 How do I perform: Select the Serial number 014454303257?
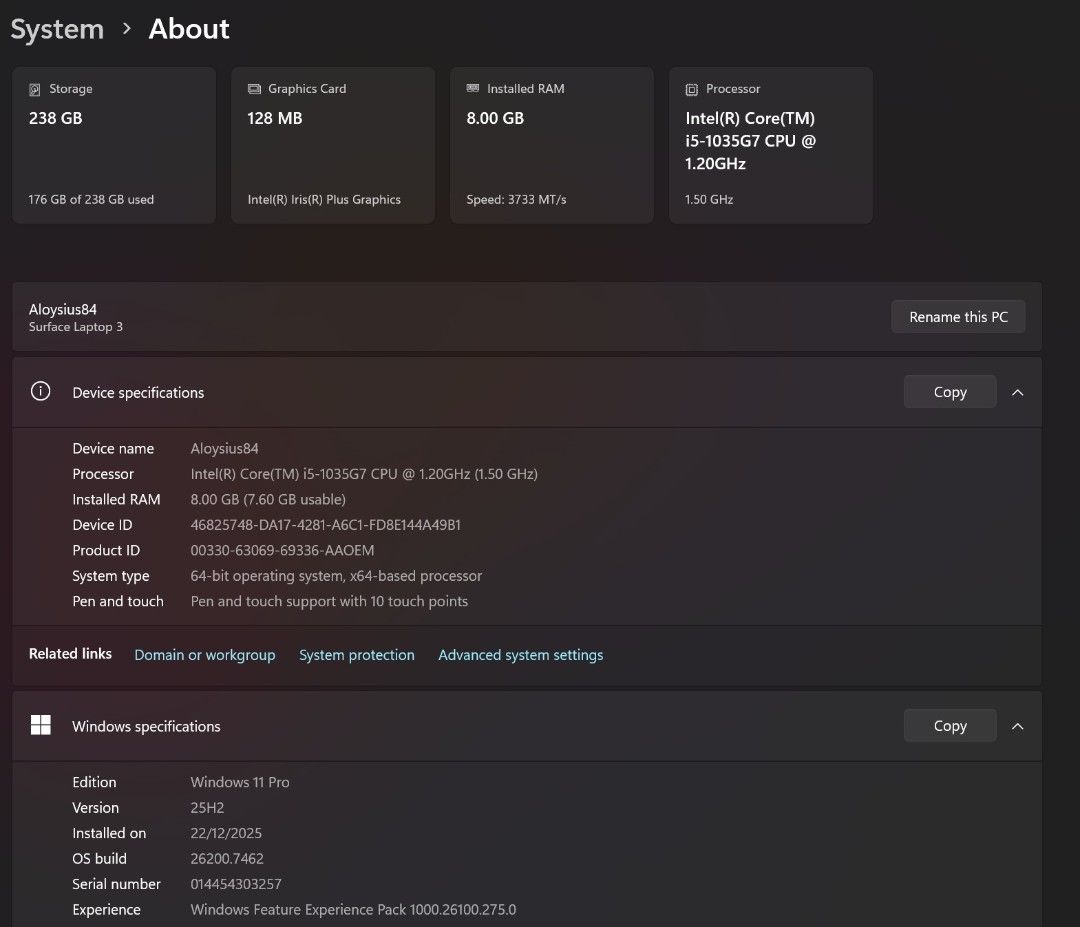[236, 884]
